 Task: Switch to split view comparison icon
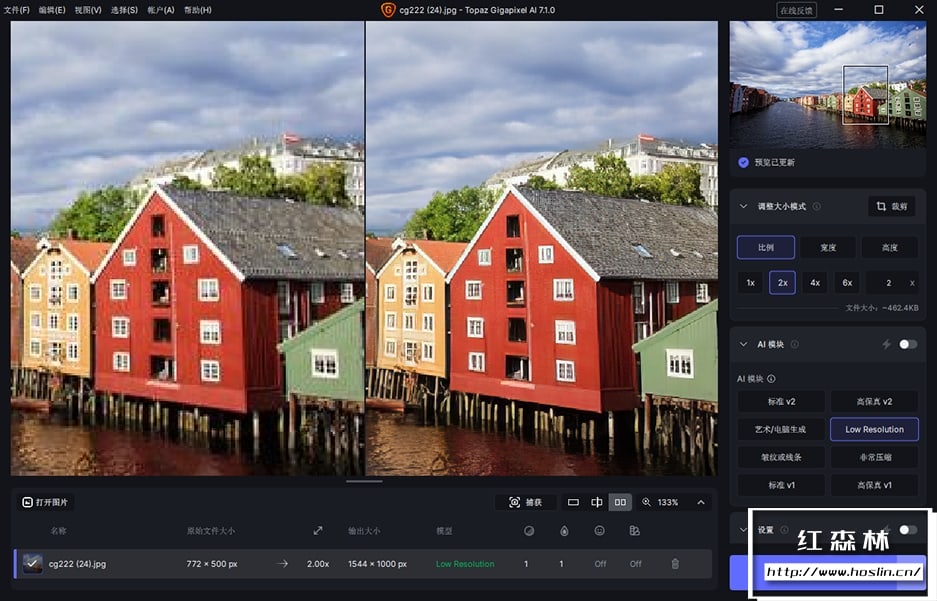tap(597, 502)
